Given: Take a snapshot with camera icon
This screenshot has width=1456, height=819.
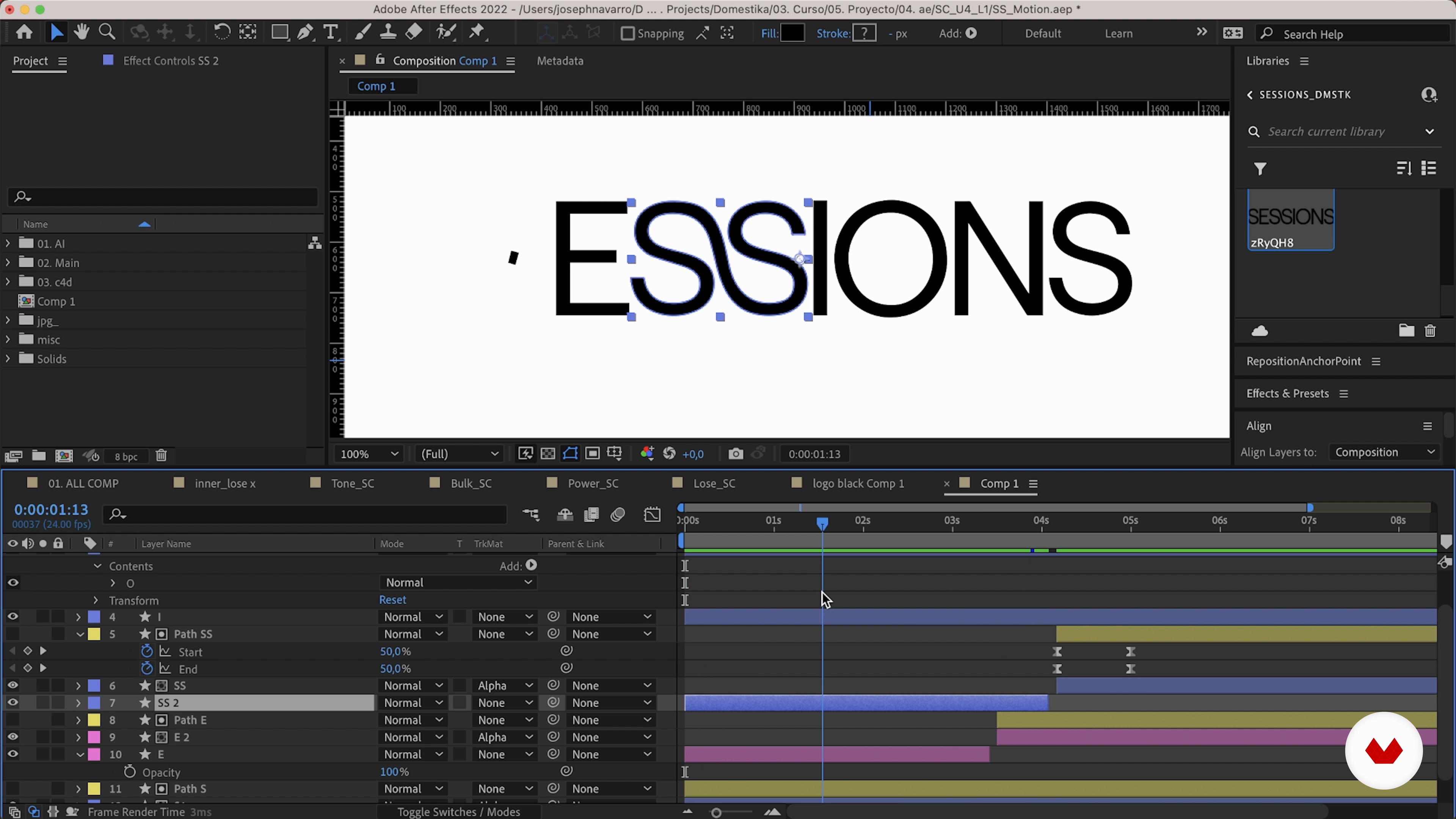Looking at the screenshot, I should (x=735, y=454).
